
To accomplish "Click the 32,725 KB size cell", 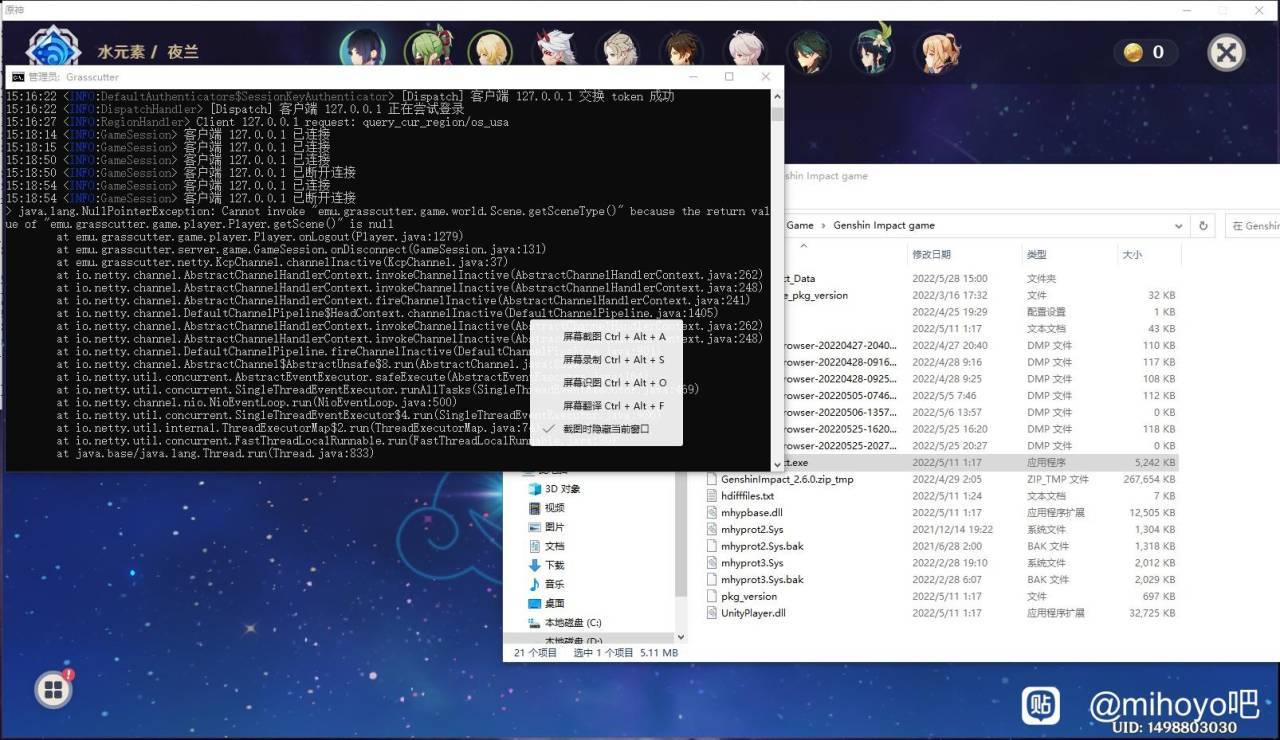I will (1152, 613).
